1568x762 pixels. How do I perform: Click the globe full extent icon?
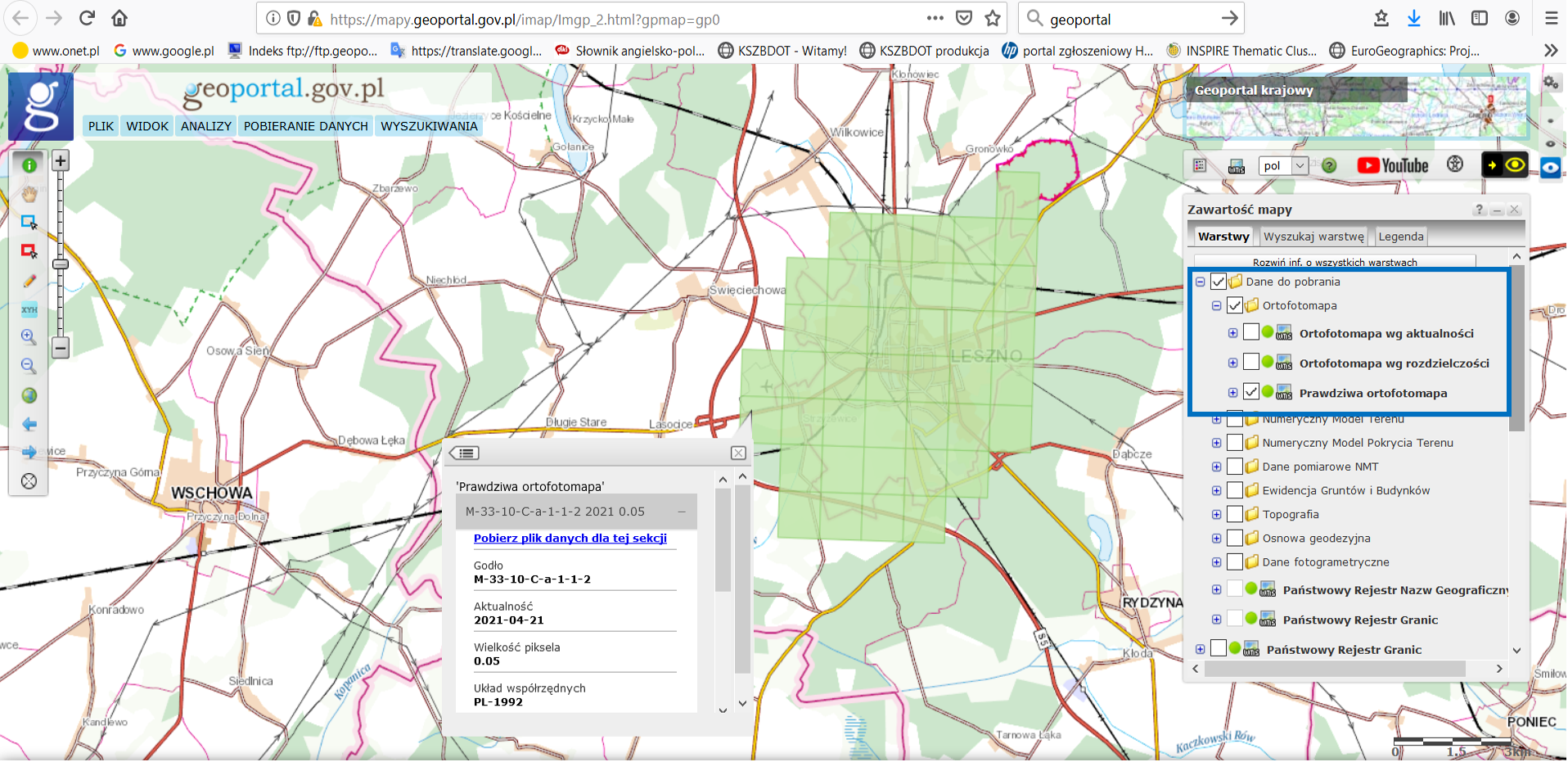(29, 396)
